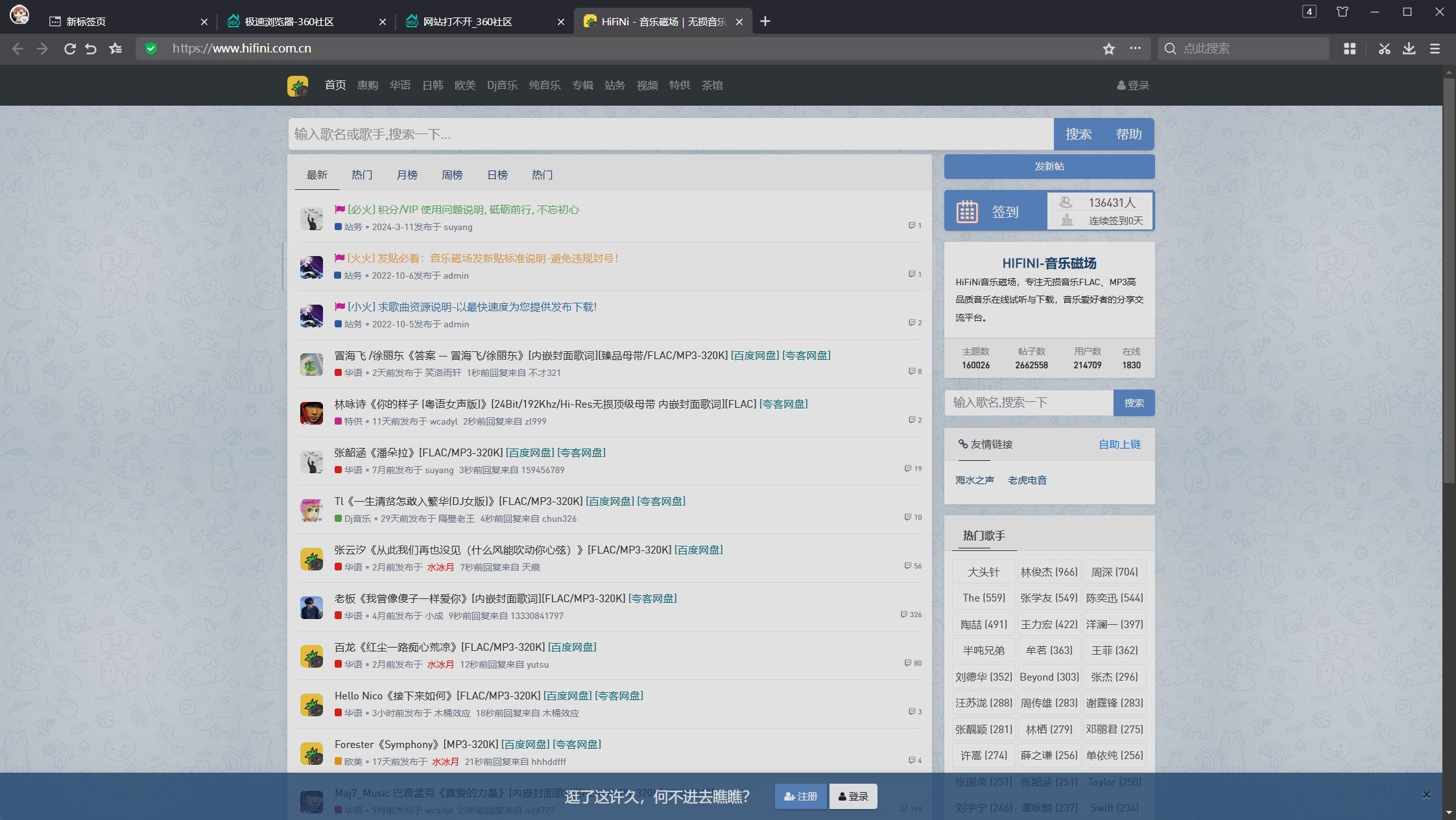This screenshot has width=1456, height=820.
Task: Click the HiFiNi site logo
Action: tap(298, 86)
